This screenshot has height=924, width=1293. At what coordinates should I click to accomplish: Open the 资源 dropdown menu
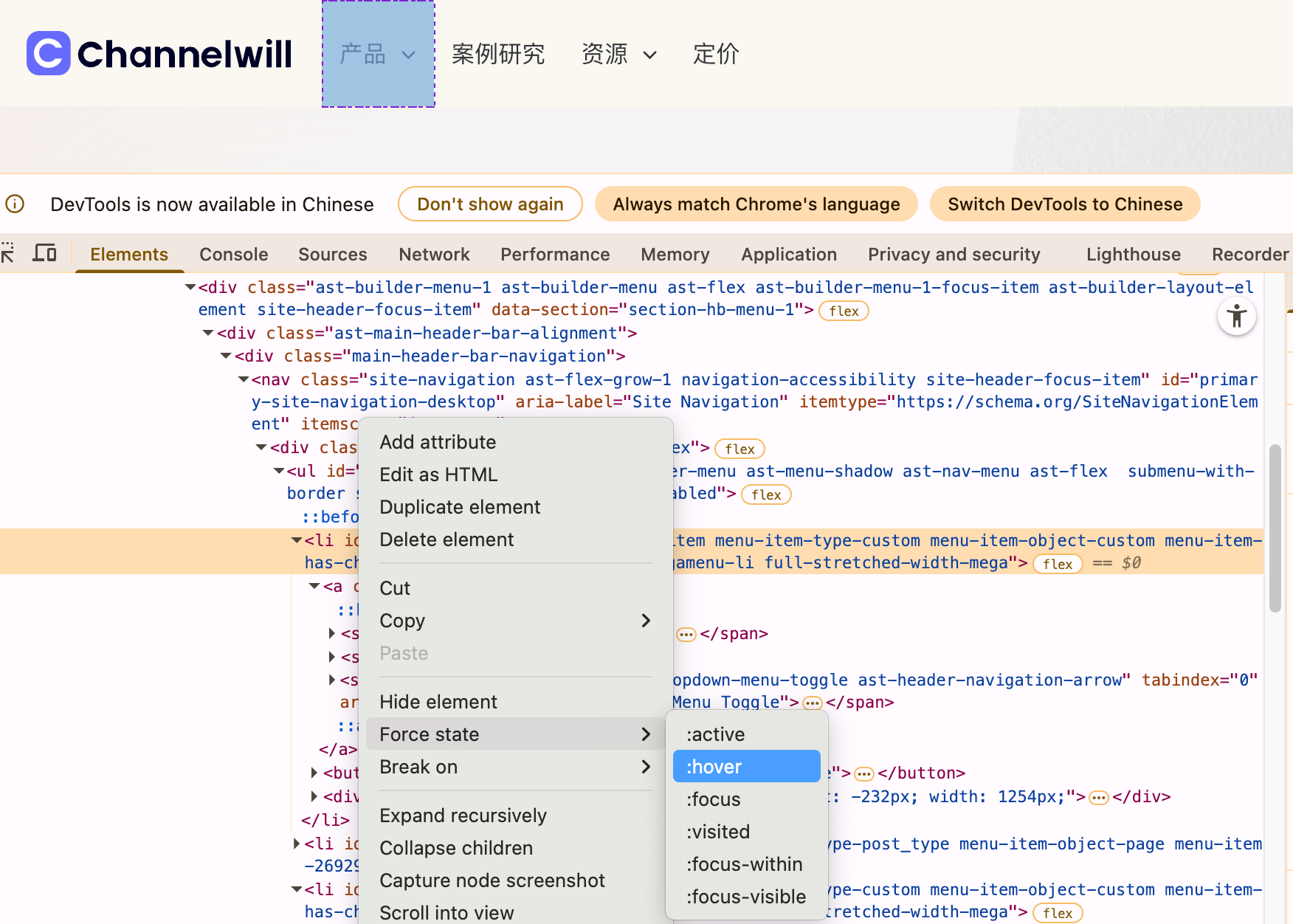618,54
